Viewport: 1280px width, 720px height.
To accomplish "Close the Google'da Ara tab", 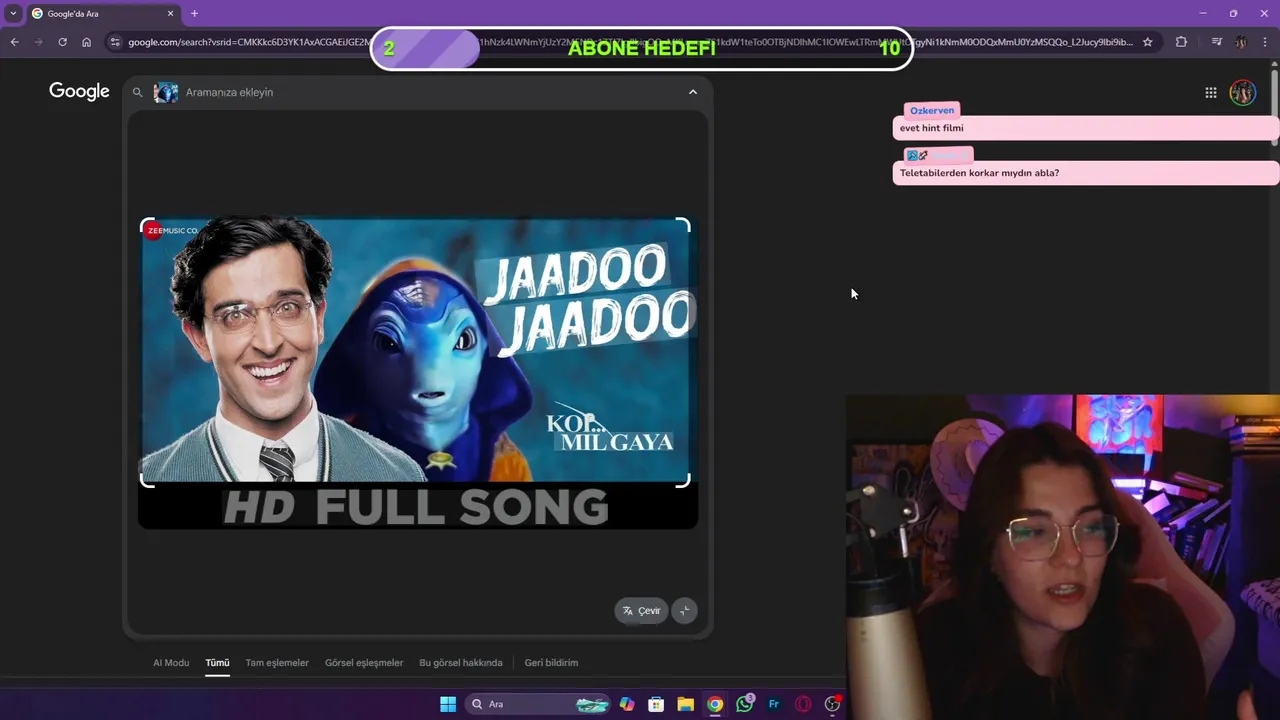I will (x=170, y=13).
